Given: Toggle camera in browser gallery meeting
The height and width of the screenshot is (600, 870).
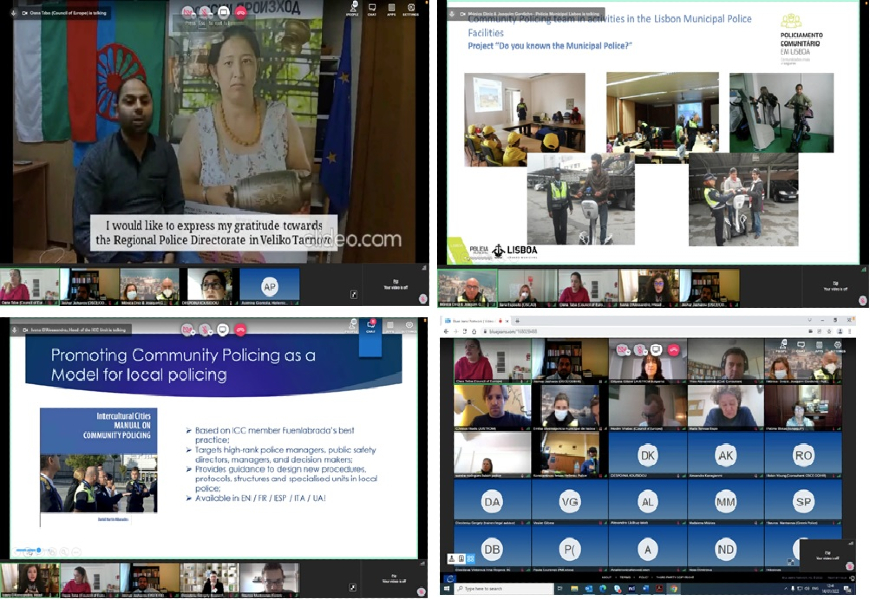Looking at the screenshot, I should 624,350.
